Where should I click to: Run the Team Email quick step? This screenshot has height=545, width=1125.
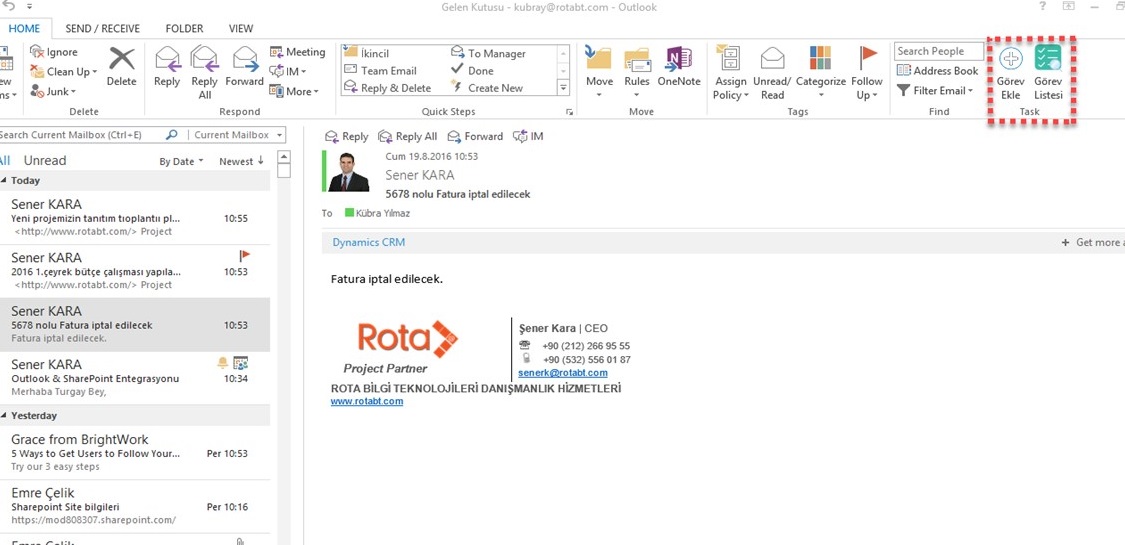[380, 70]
